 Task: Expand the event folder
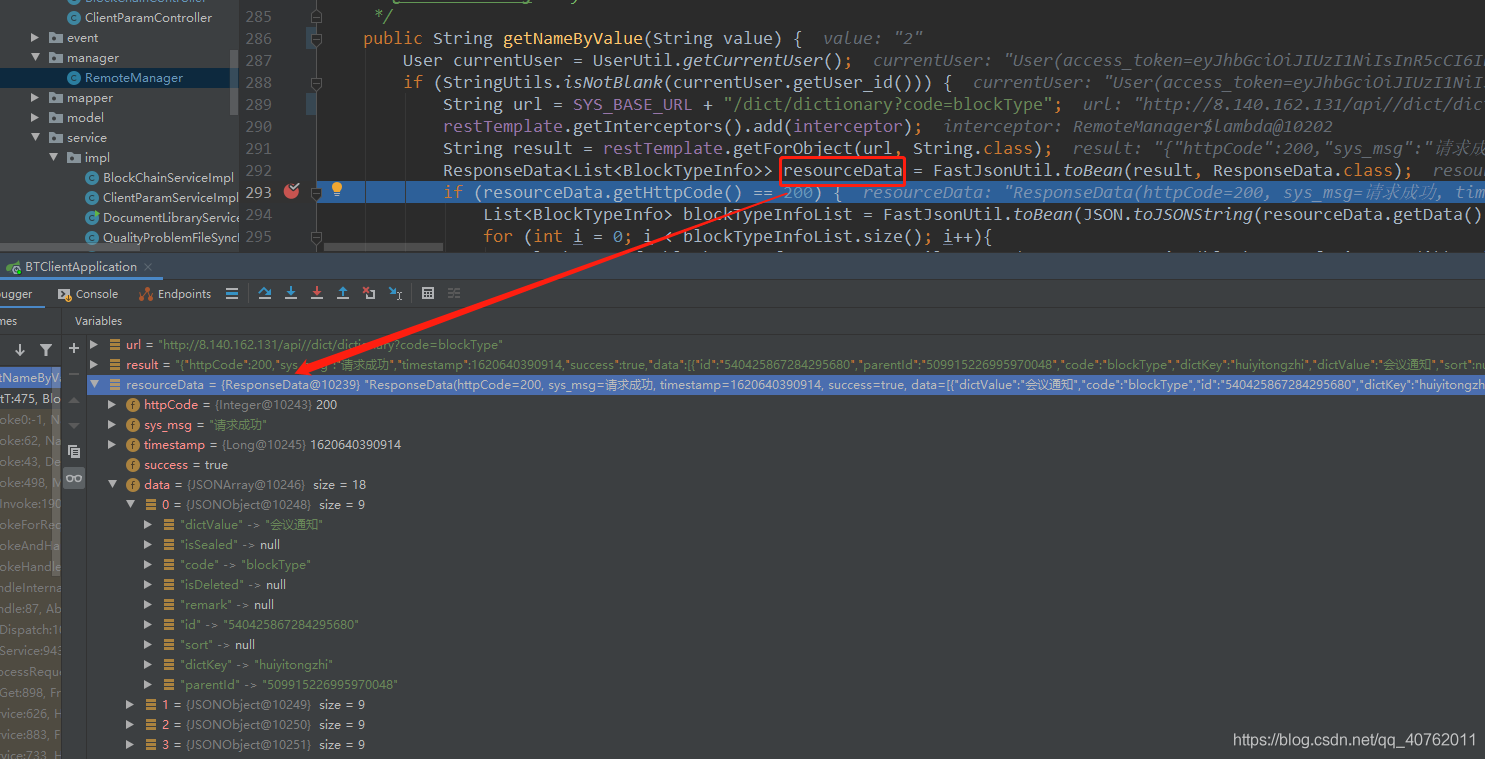(x=35, y=38)
